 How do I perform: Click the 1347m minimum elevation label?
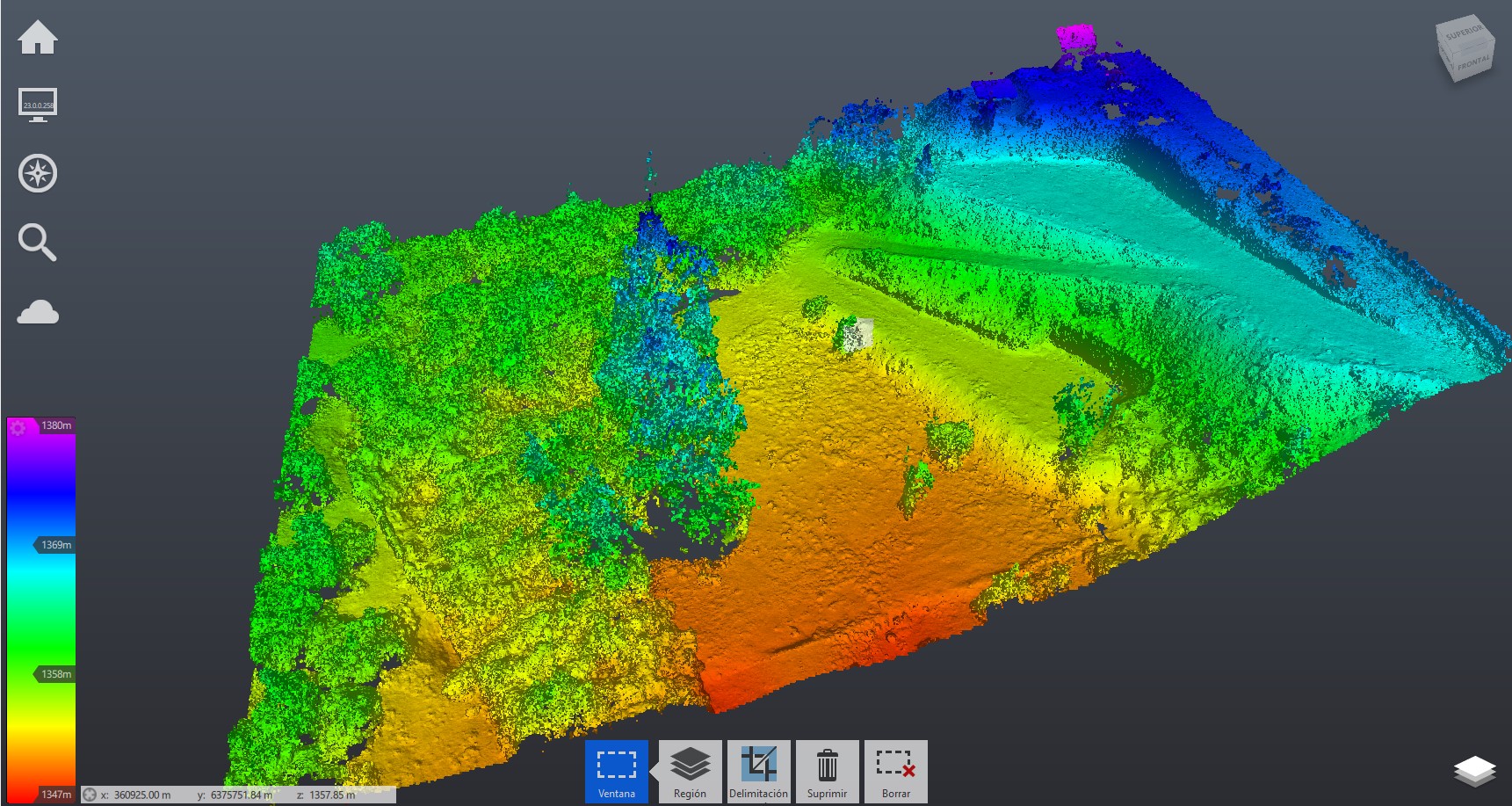click(56, 795)
